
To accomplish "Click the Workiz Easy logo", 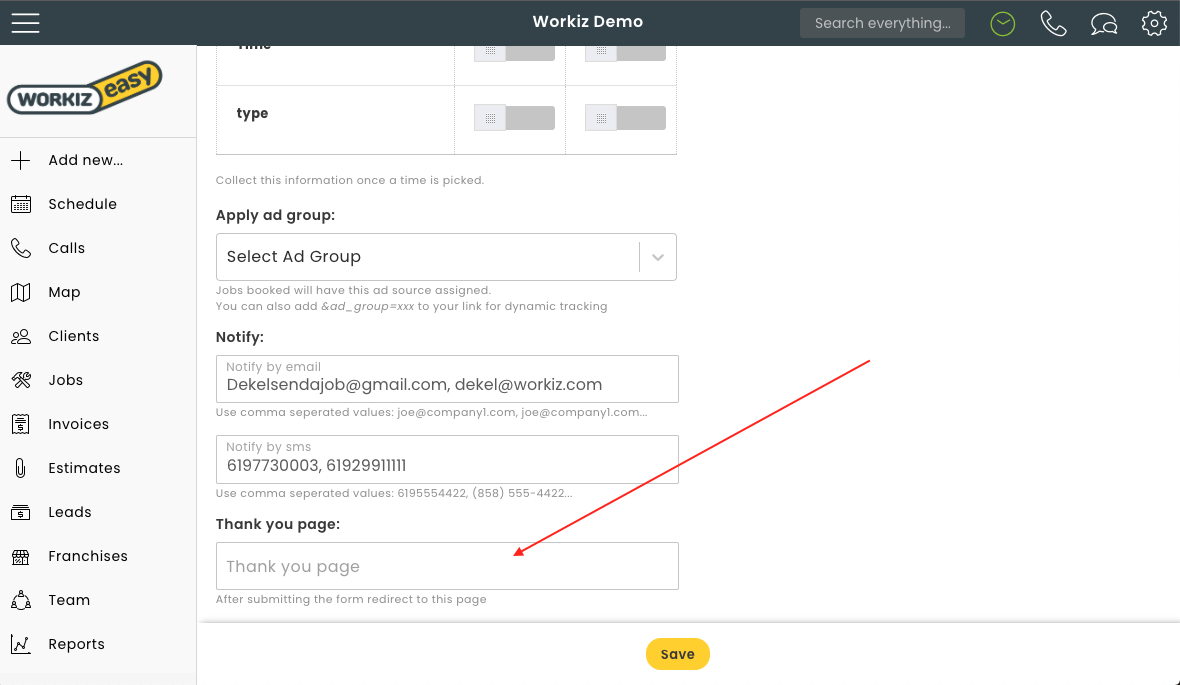I will [x=84, y=89].
